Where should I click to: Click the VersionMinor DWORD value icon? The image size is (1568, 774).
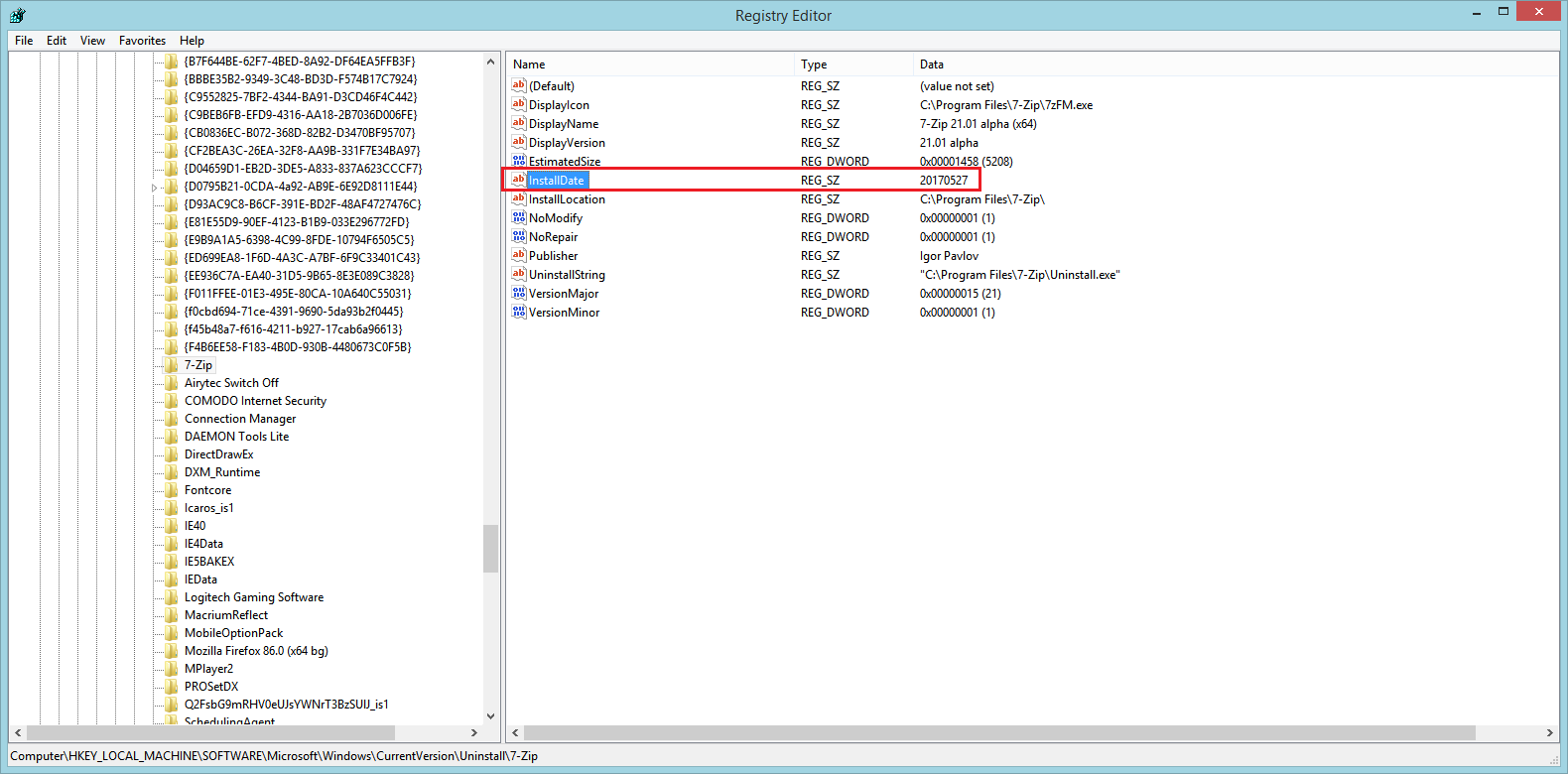[x=518, y=312]
